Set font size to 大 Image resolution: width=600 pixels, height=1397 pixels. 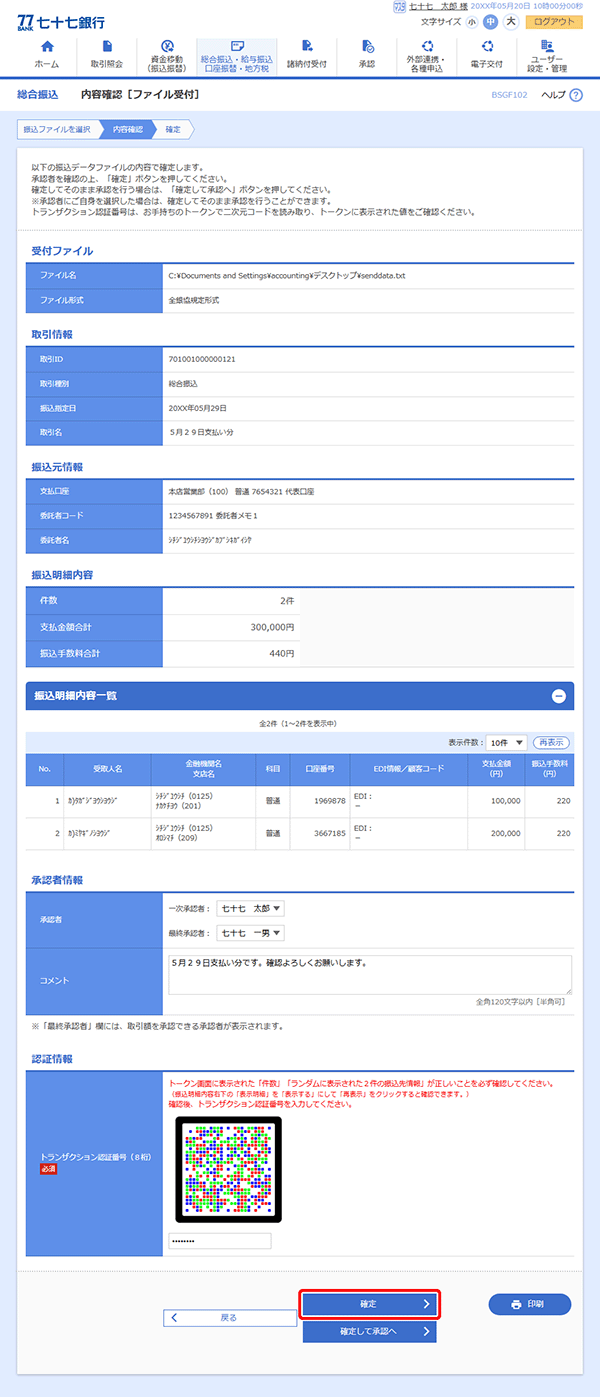510,21
